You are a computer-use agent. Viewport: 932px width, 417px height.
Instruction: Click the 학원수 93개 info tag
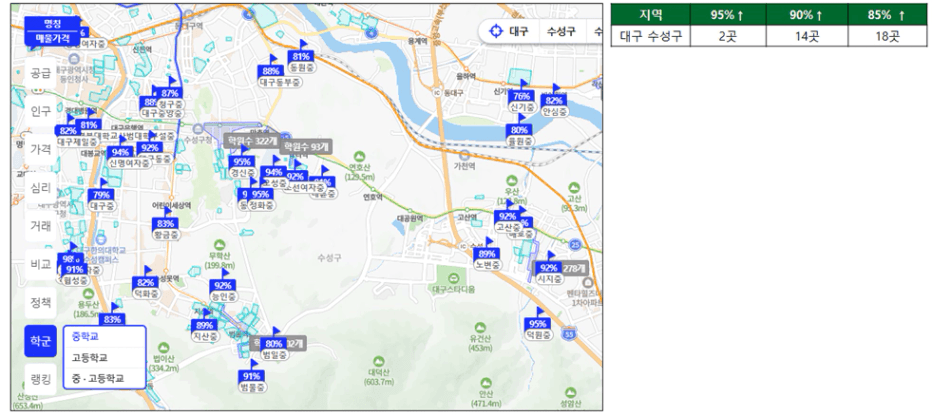point(306,146)
